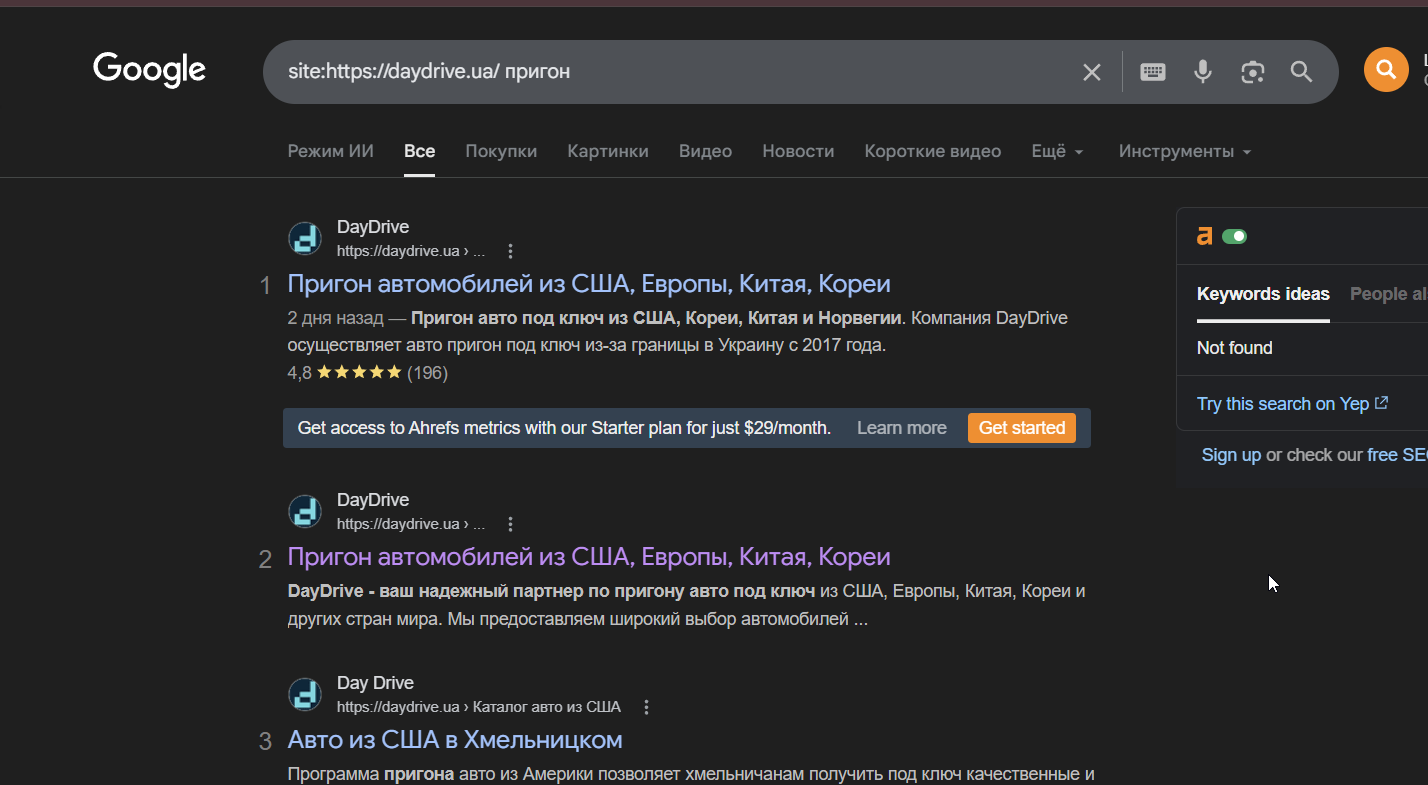
Task: Start voice search with microphone icon
Action: pos(1203,72)
